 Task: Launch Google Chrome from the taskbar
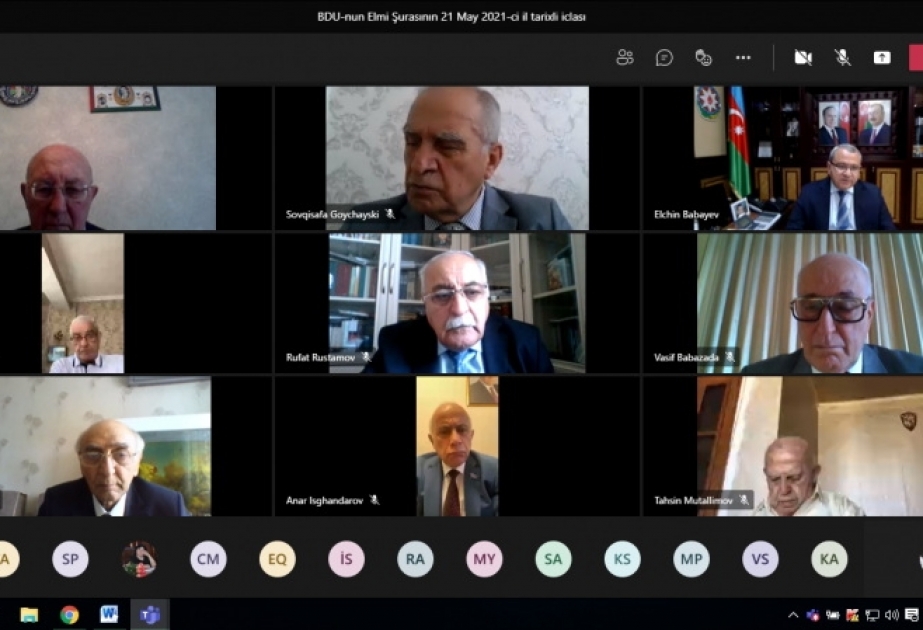69,615
